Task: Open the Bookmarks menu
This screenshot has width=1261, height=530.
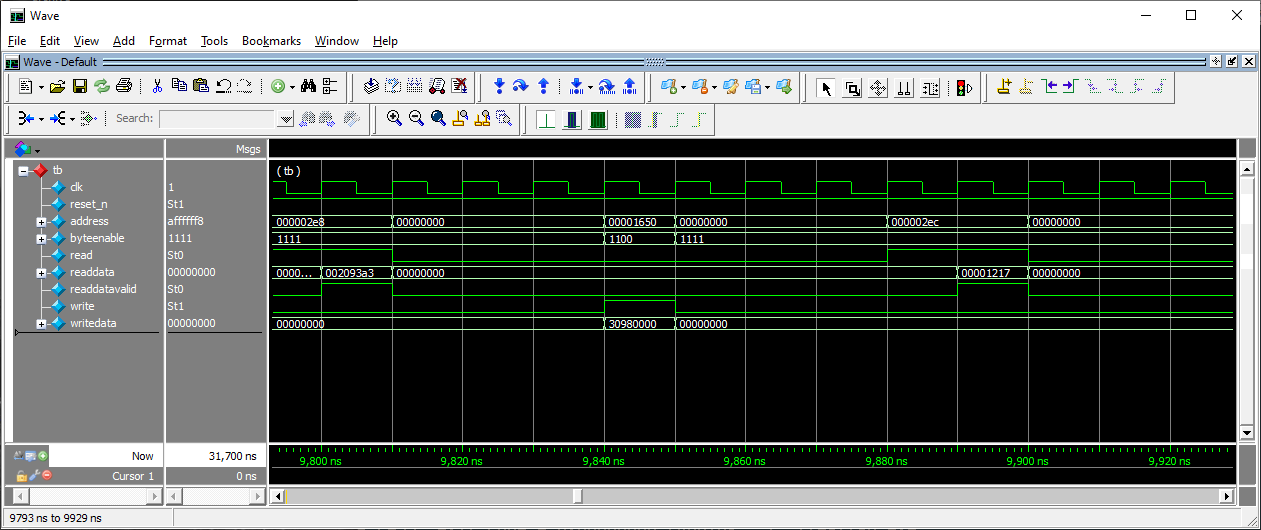Action: tap(271, 41)
